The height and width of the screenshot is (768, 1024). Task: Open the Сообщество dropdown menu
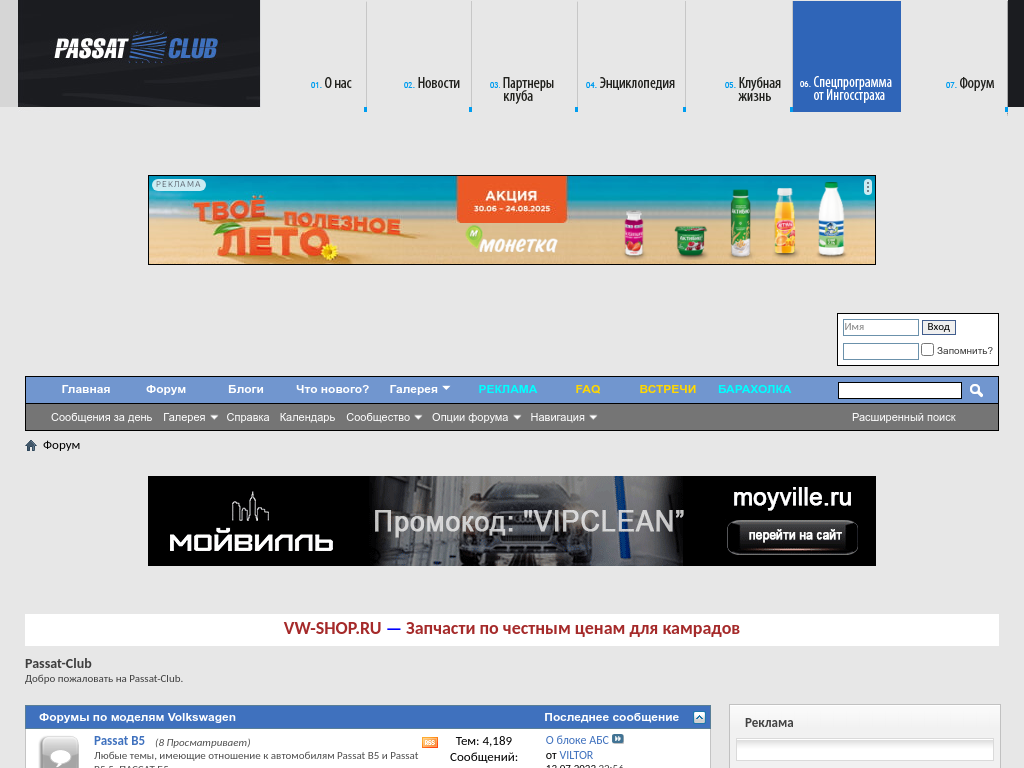tap(384, 417)
